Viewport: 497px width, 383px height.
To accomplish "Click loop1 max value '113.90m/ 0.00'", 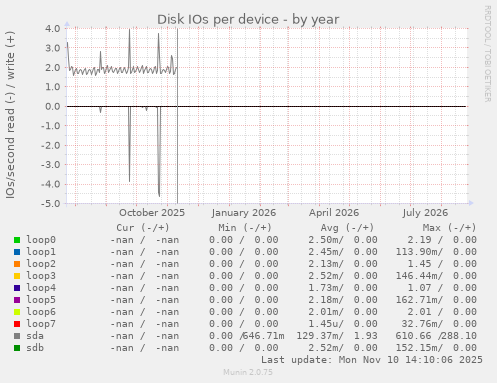I will tap(436, 252).
